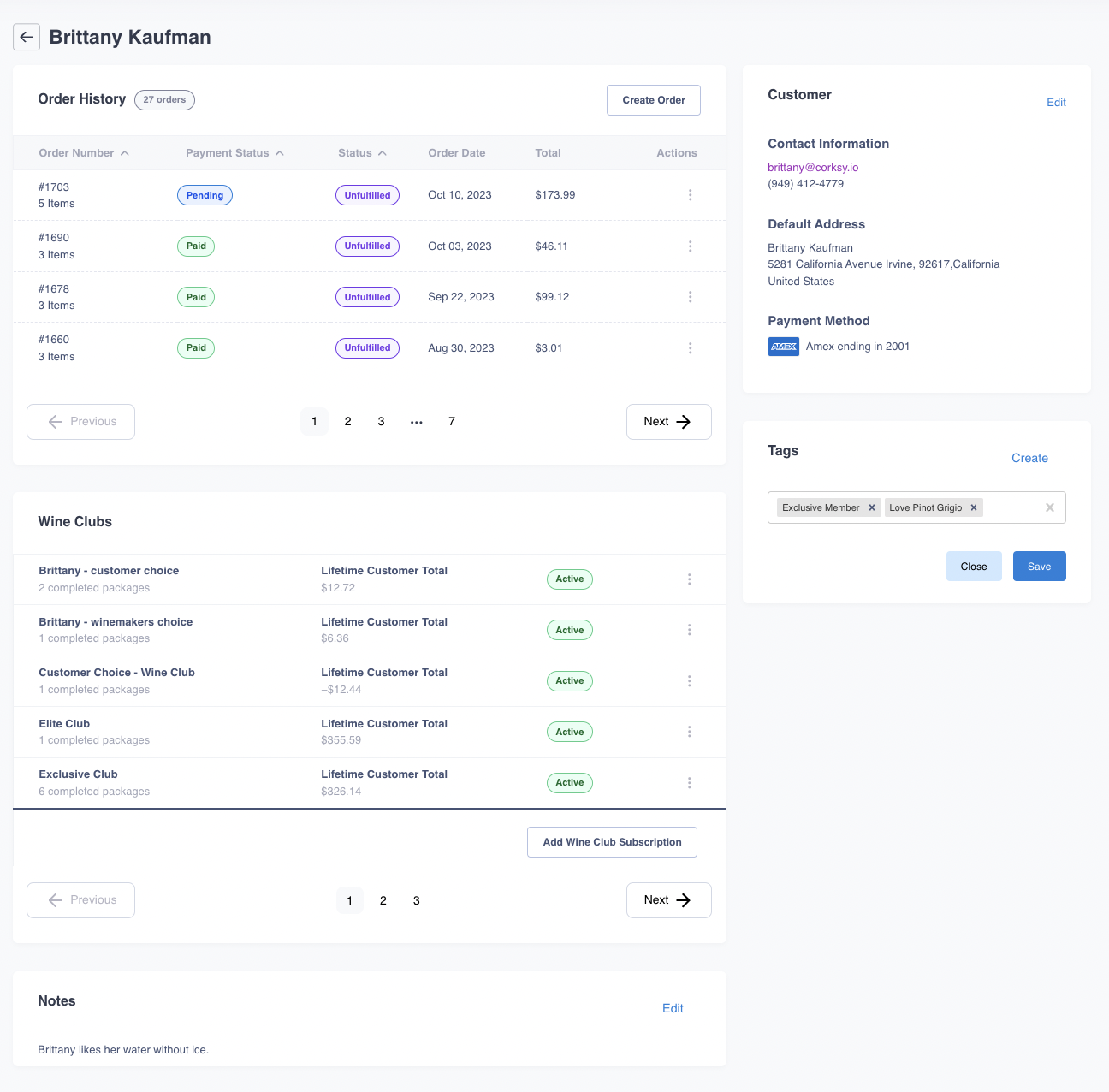This screenshot has height=1092, width=1109.
Task: Click into the Tags input field
Action: pyautogui.click(x=1014, y=507)
